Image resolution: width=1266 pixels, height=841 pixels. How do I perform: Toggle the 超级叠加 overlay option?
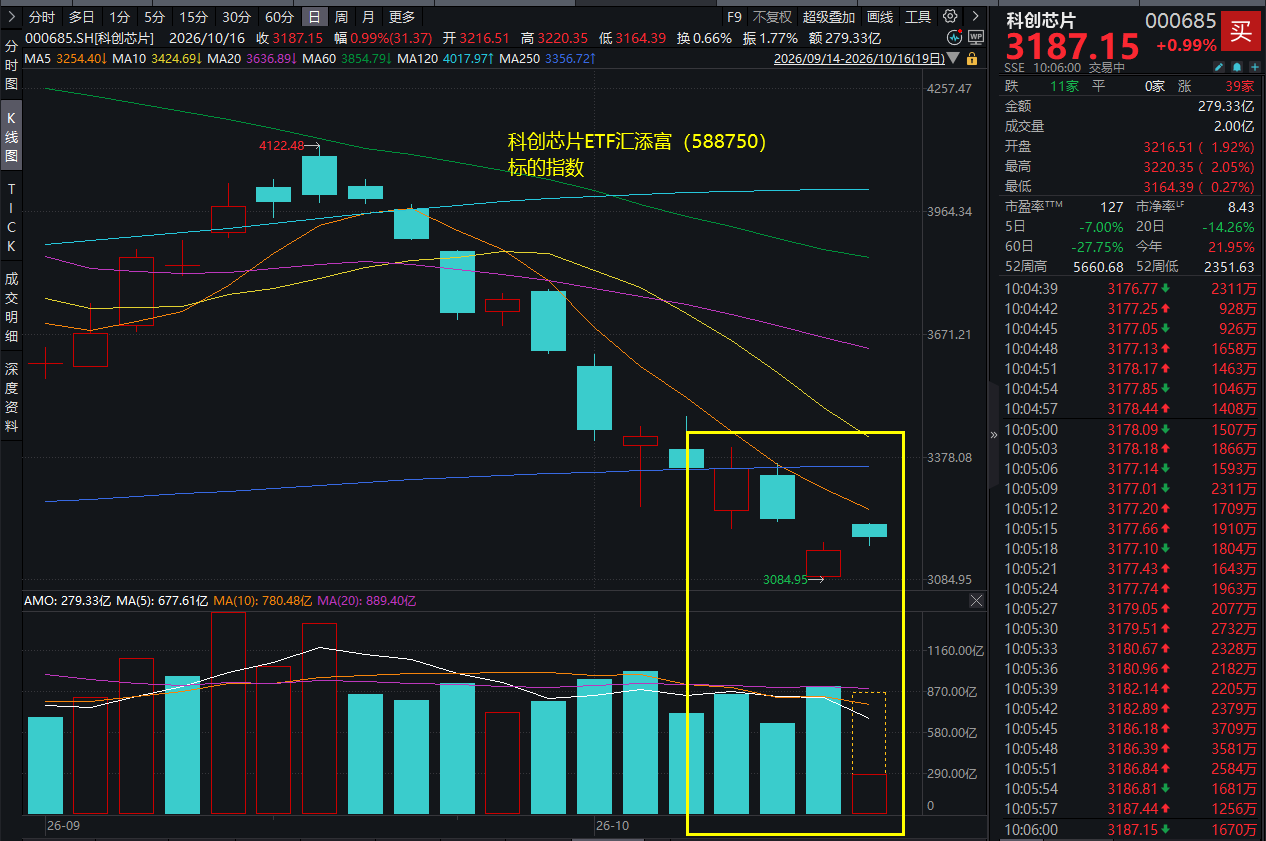pyautogui.click(x=829, y=17)
